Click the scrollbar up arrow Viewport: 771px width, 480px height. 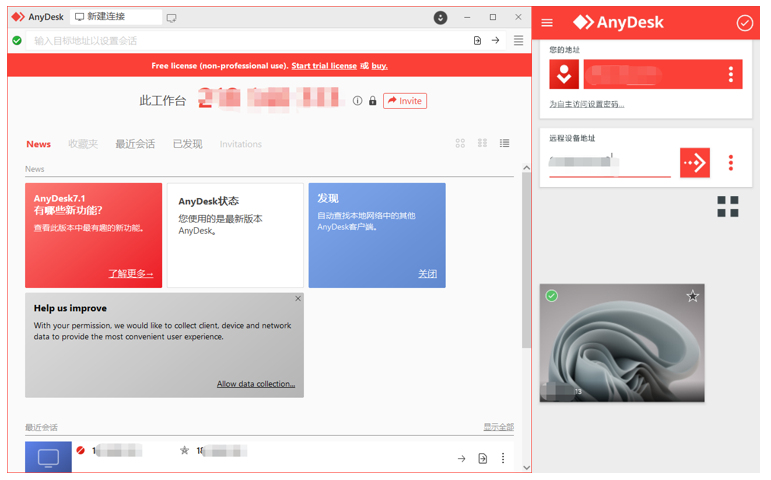pos(526,168)
